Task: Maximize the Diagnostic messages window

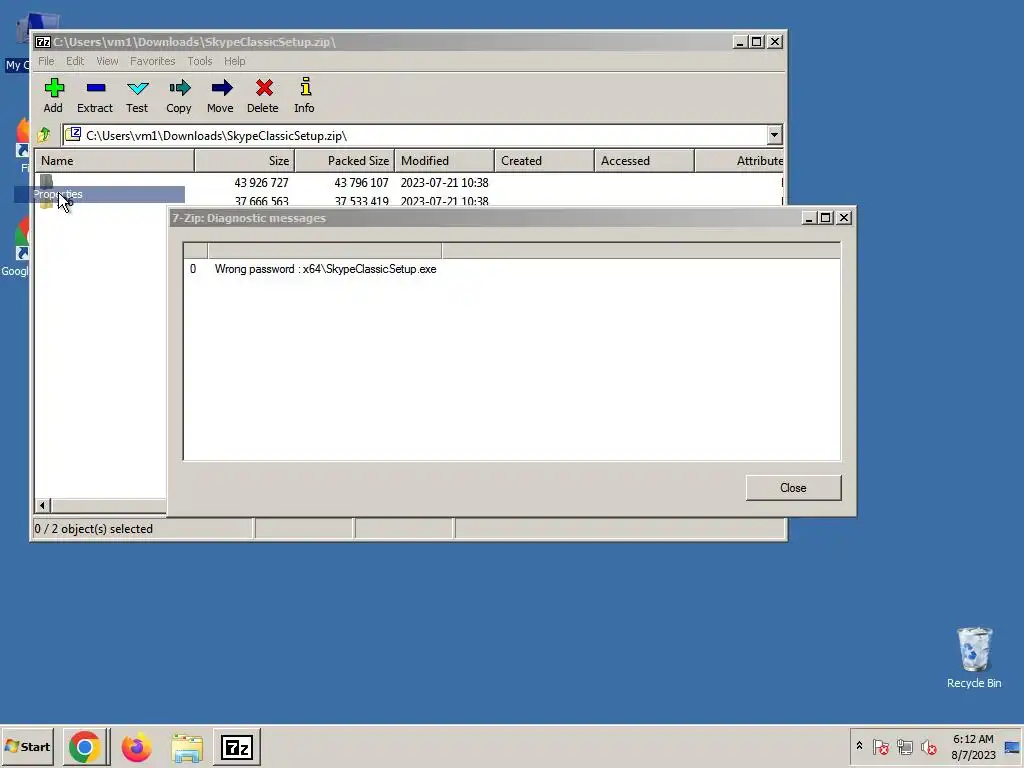Action: [x=826, y=217]
